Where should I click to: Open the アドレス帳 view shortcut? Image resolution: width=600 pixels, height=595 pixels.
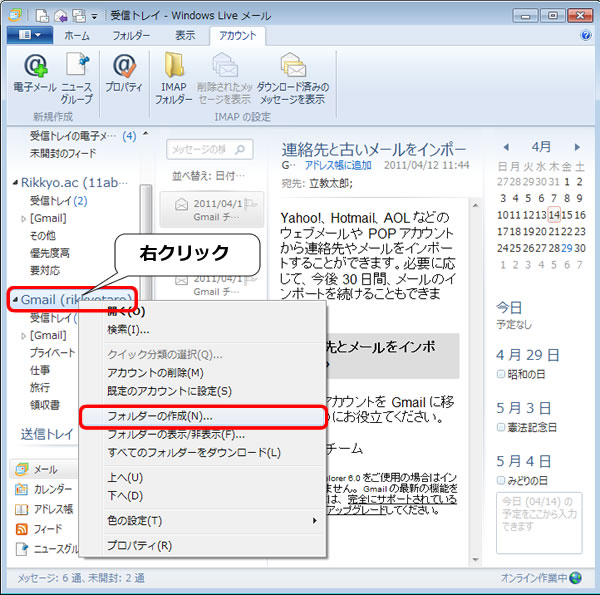point(43,509)
